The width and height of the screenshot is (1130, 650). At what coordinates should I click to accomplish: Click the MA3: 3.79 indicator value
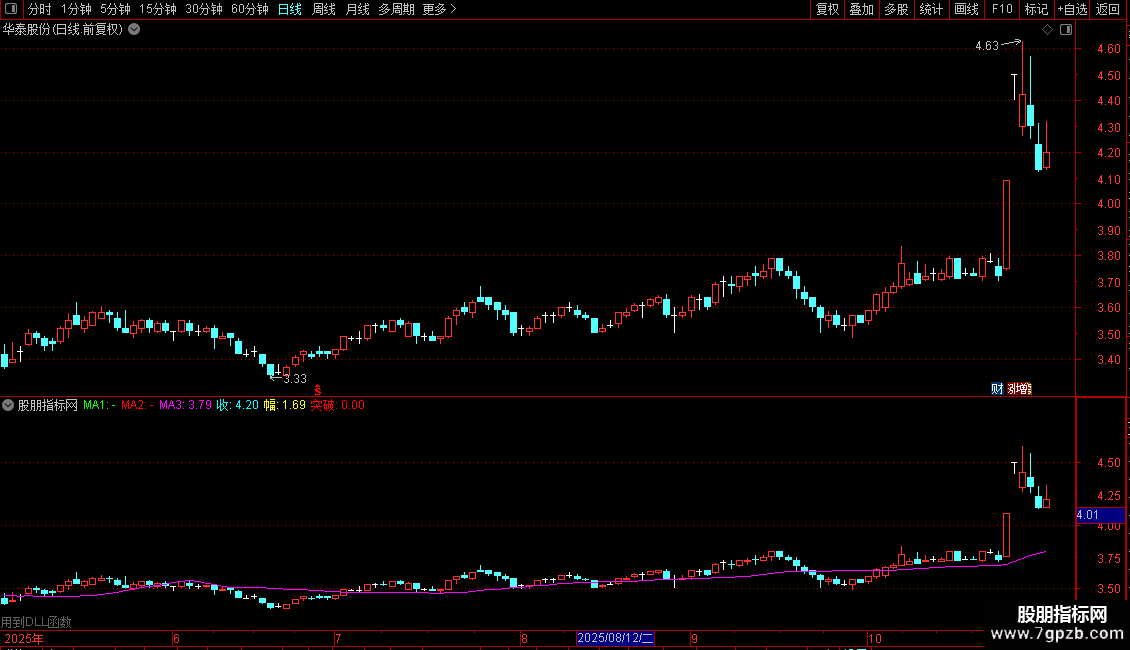[185, 405]
